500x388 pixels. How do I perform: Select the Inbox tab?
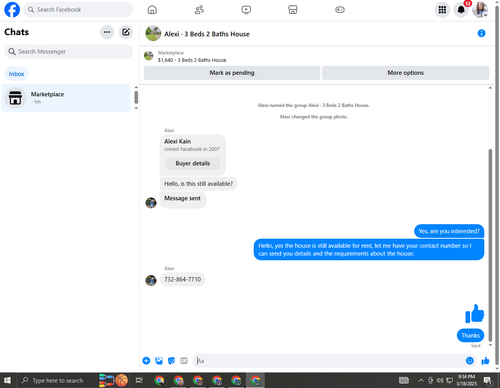(x=16, y=74)
